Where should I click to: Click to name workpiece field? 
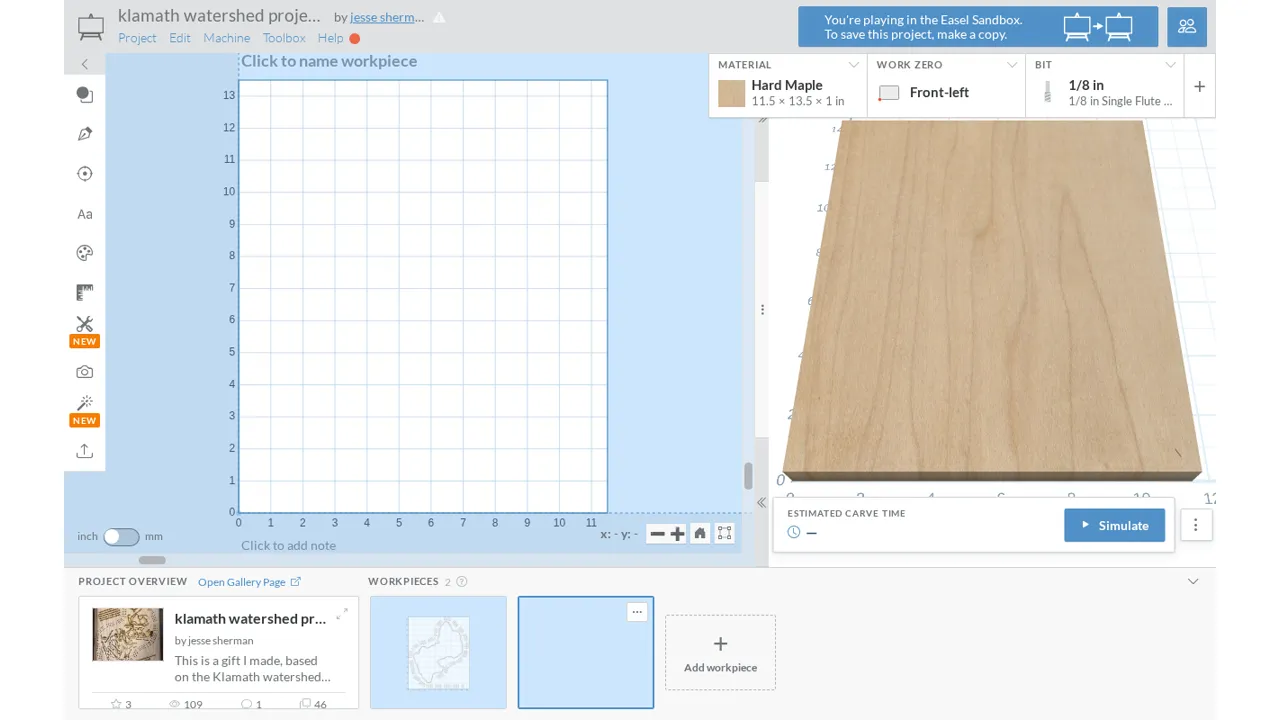click(329, 61)
